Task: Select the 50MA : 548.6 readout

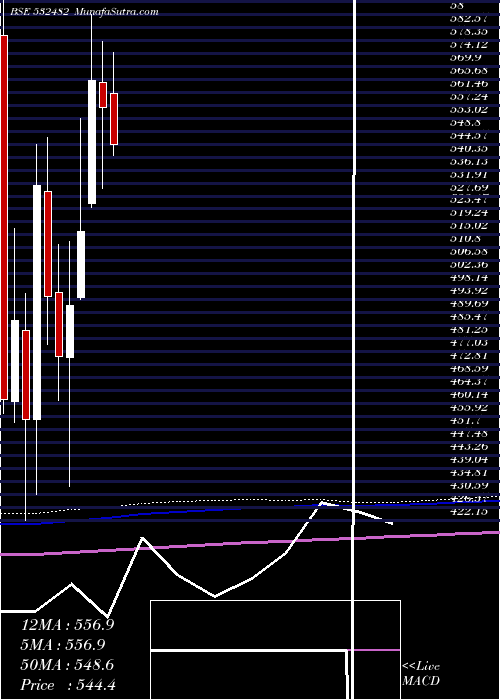Action: coord(67,665)
